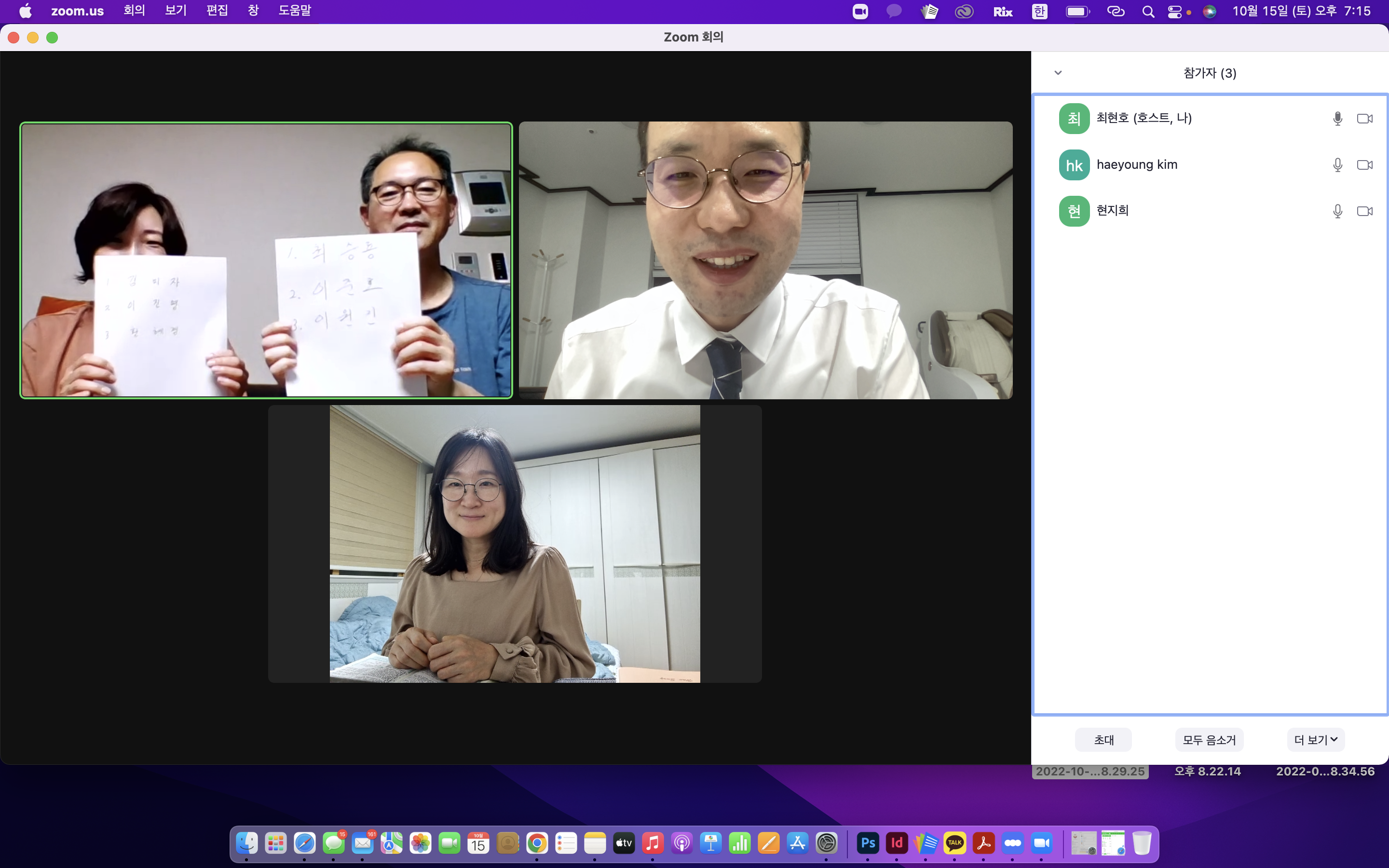
Task: Click the hk avatar of haeyoung kim
Action: click(1074, 165)
